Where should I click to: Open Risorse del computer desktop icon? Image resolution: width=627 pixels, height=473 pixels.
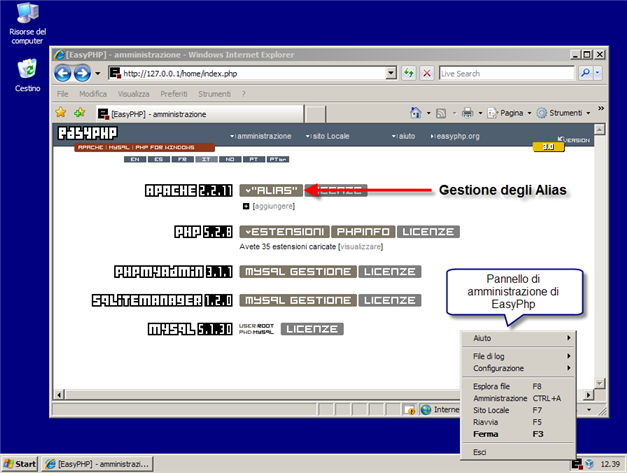pos(28,23)
